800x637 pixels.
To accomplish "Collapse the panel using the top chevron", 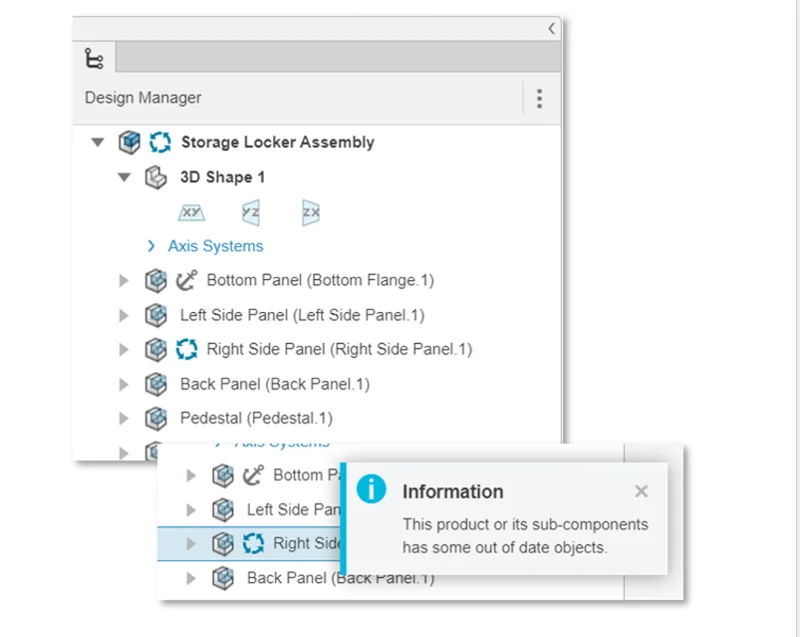I will [551, 29].
